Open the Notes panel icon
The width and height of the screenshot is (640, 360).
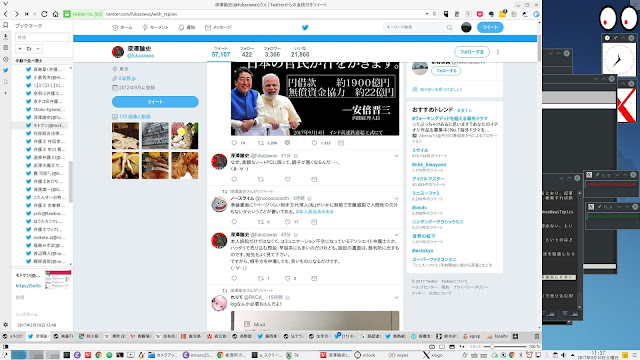click(x=5, y=48)
